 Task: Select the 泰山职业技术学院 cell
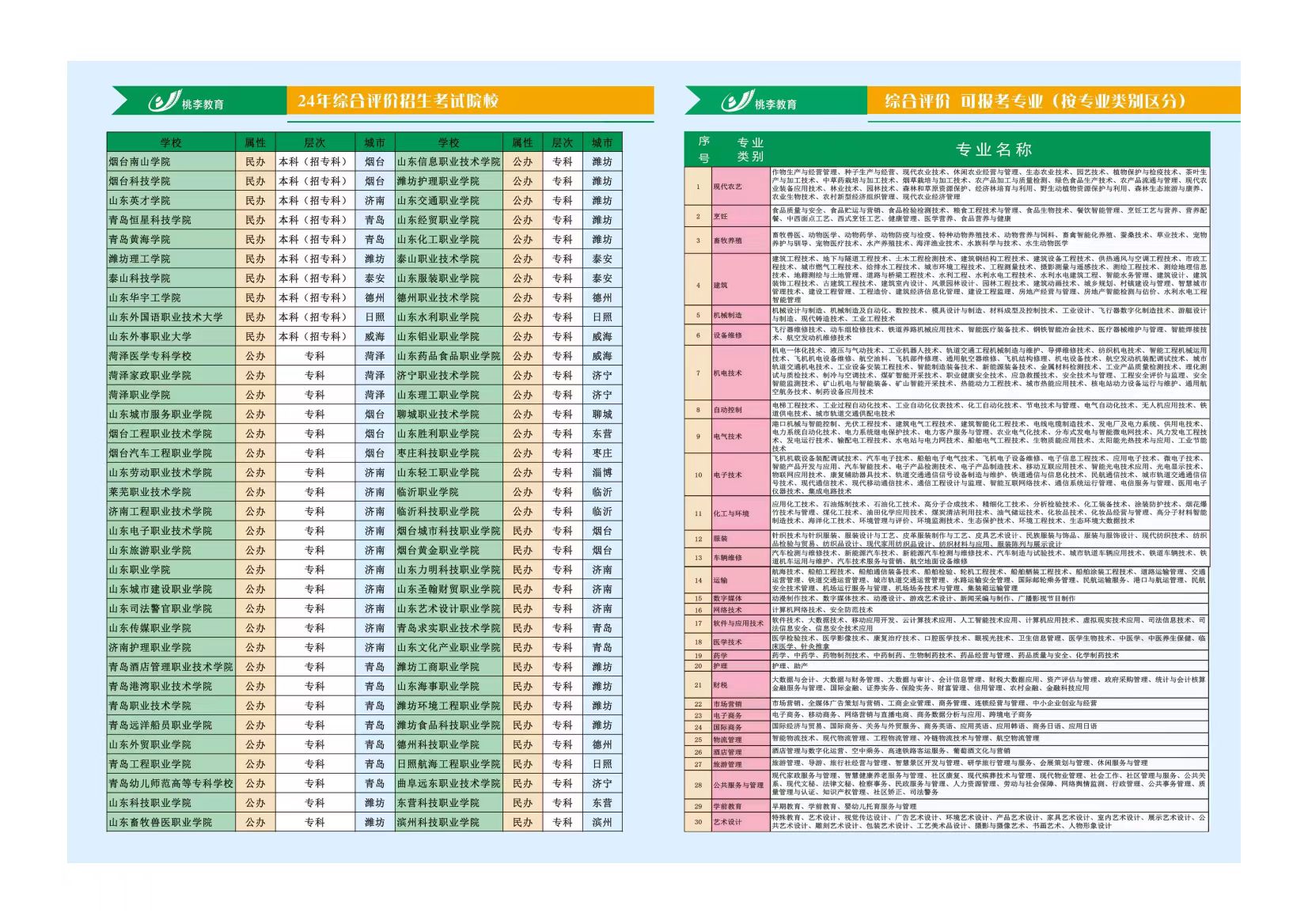pos(449,259)
